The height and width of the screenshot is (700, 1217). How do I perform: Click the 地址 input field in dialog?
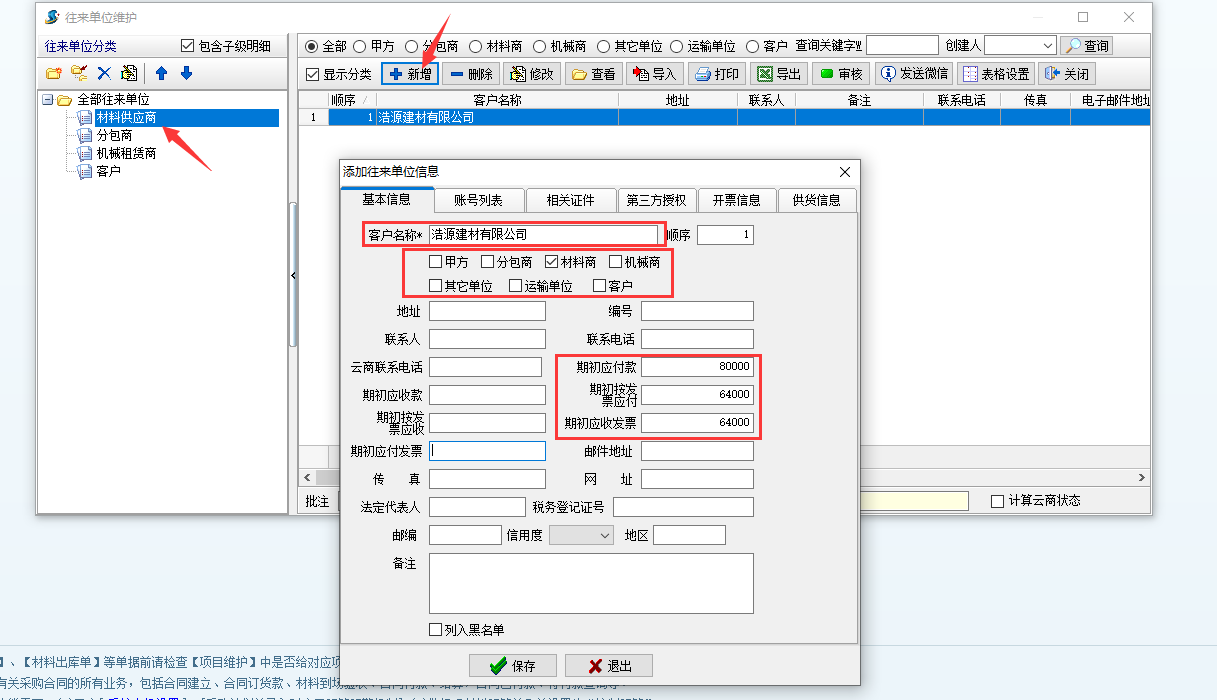(487, 311)
